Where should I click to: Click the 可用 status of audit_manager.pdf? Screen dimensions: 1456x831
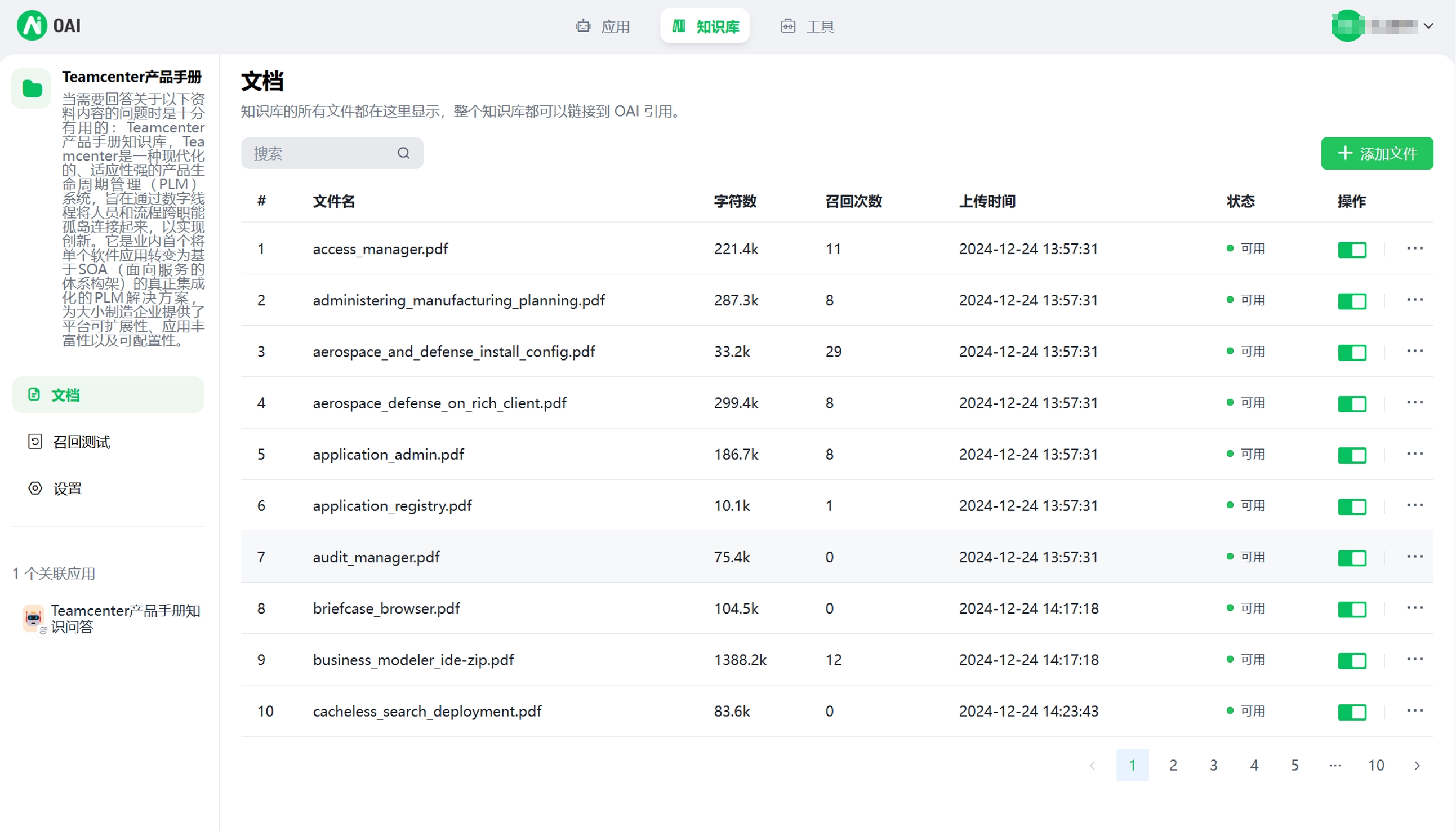tap(1246, 557)
